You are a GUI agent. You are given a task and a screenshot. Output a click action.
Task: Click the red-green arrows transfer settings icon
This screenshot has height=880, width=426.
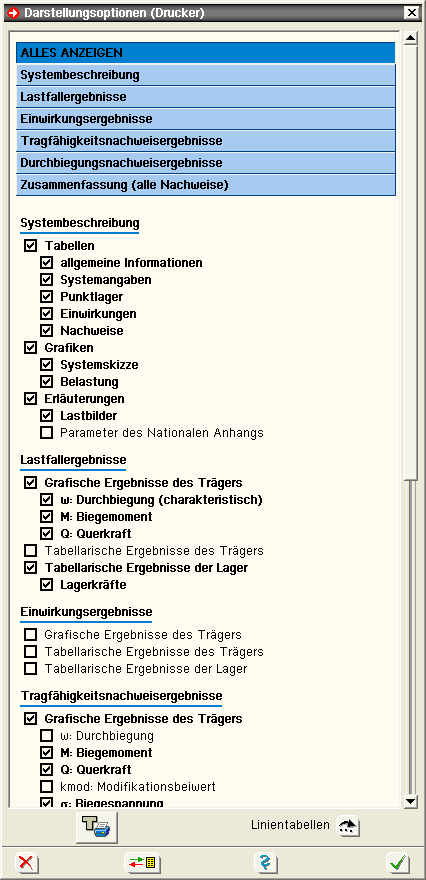(143, 863)
